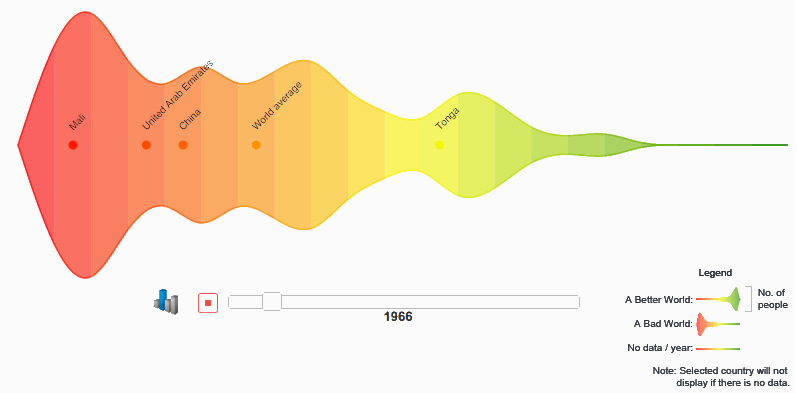Click the United Arab Emirates label
797x393 pixels.
click(178, 96)
